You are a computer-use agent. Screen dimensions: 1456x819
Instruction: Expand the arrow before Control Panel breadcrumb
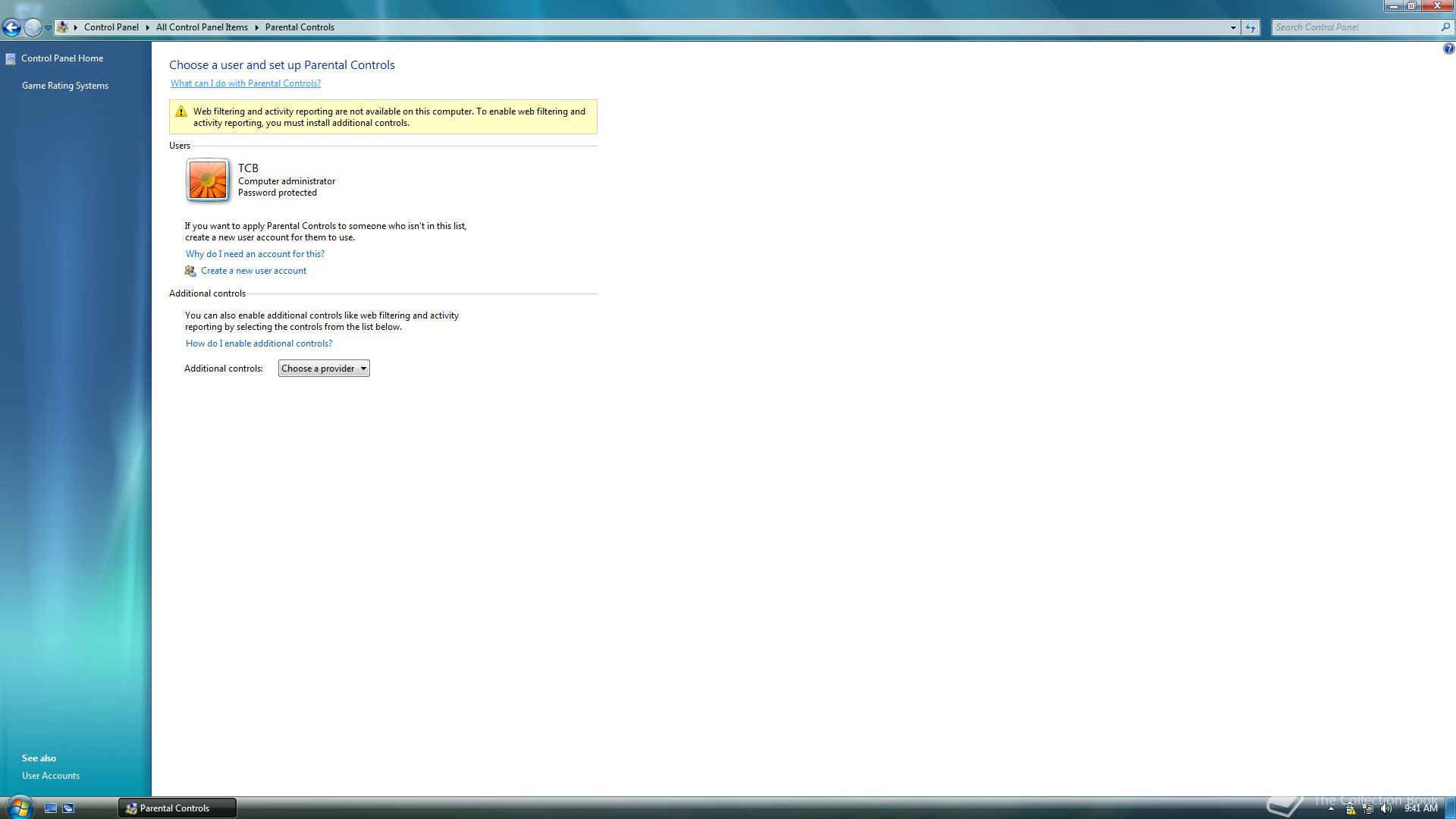pyautogui.click(x=76, y=27)
